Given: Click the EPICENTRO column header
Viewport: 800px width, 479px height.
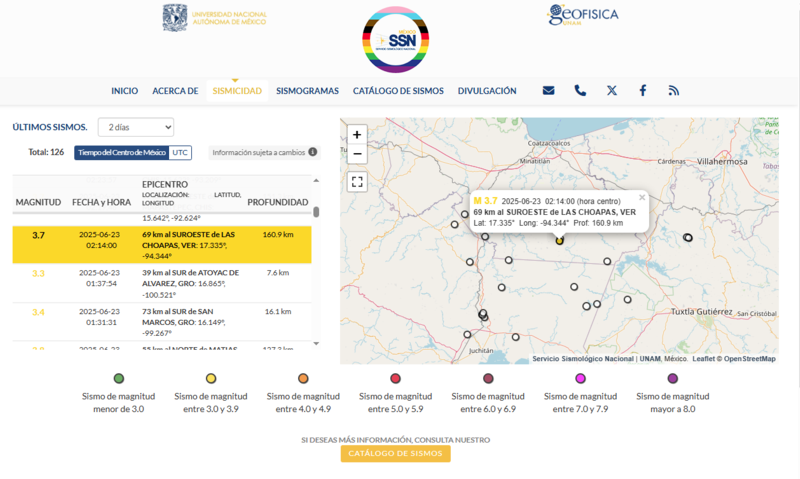Looking at the screenshot, I should click(x=165, y=184).
